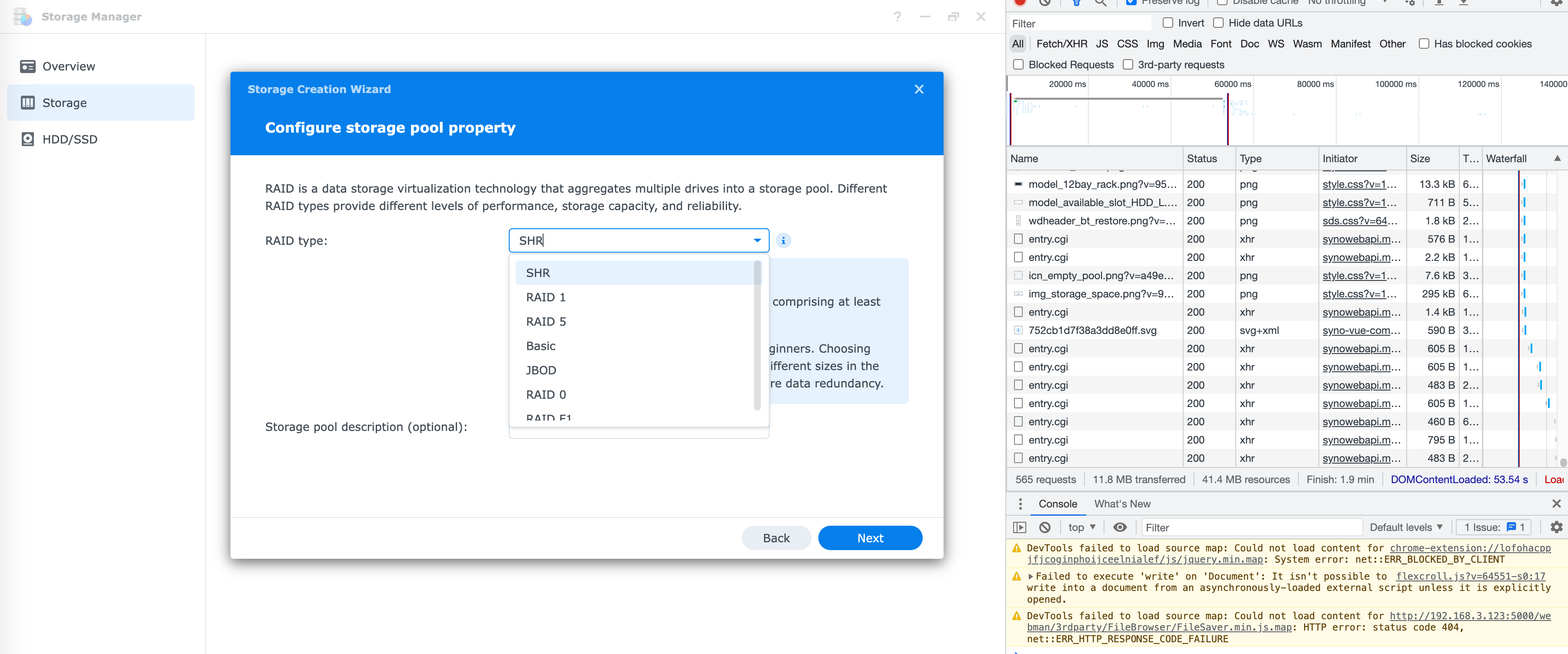Open console drawer three-dot menu
1568x654 pixels.
coord(1020,504)
